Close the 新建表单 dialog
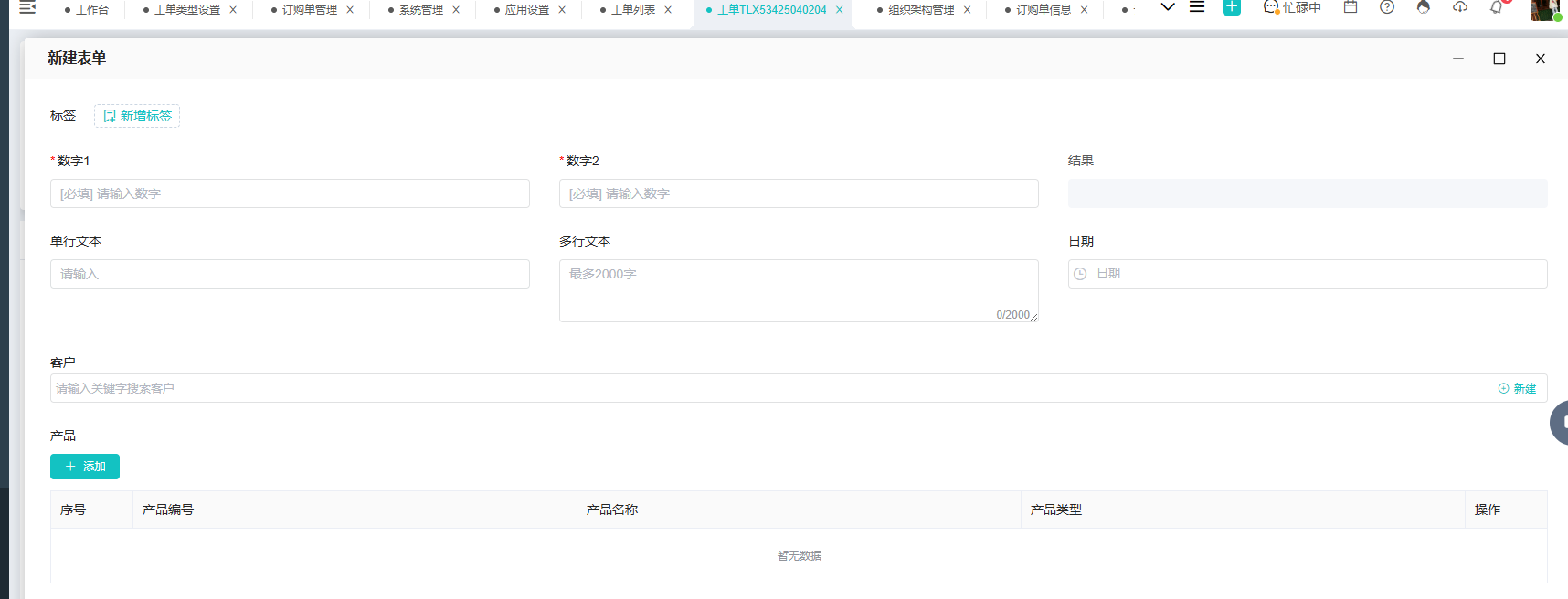The width and height of the screenshot is (1568, 599). click(x=1541, y=58)
